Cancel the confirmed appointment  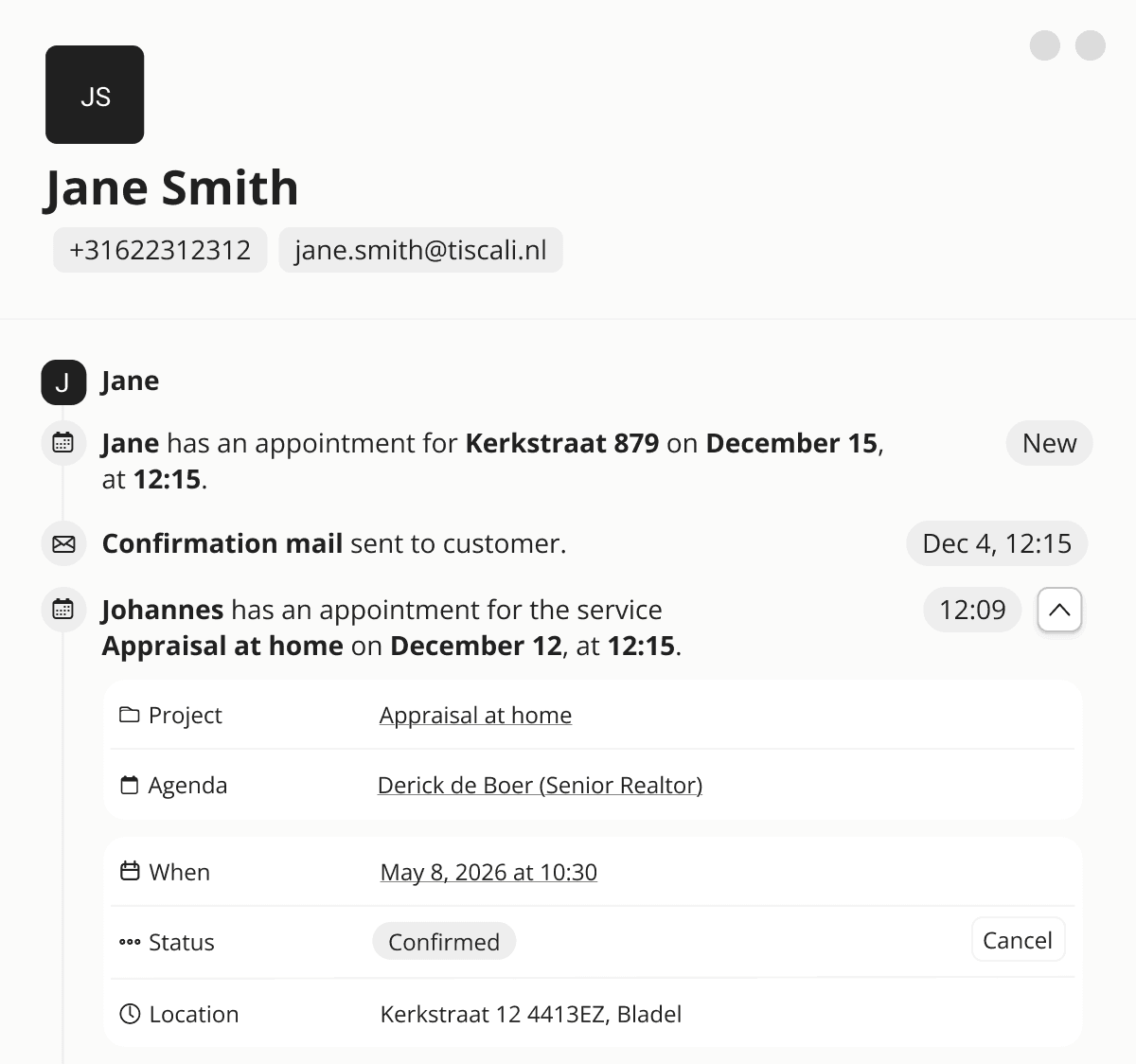tap(1018, 940)
